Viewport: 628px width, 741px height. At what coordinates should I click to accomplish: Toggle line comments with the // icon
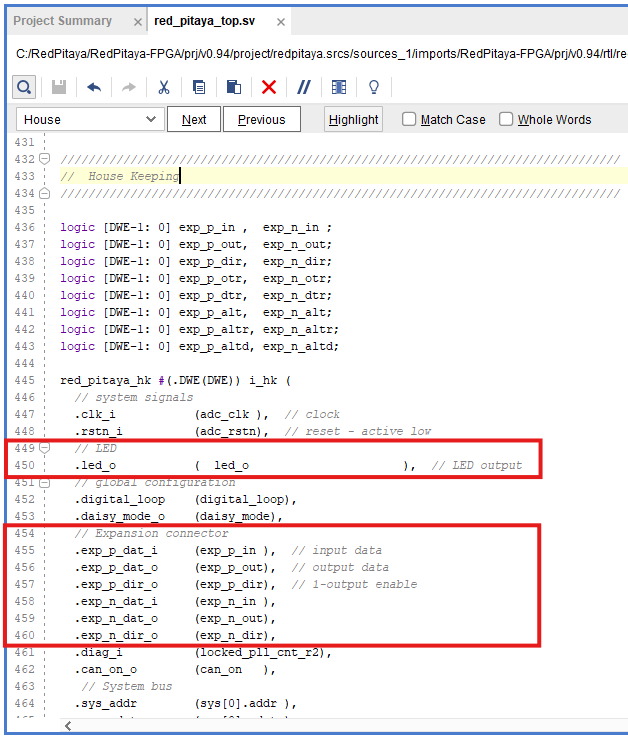coord(303,87)
